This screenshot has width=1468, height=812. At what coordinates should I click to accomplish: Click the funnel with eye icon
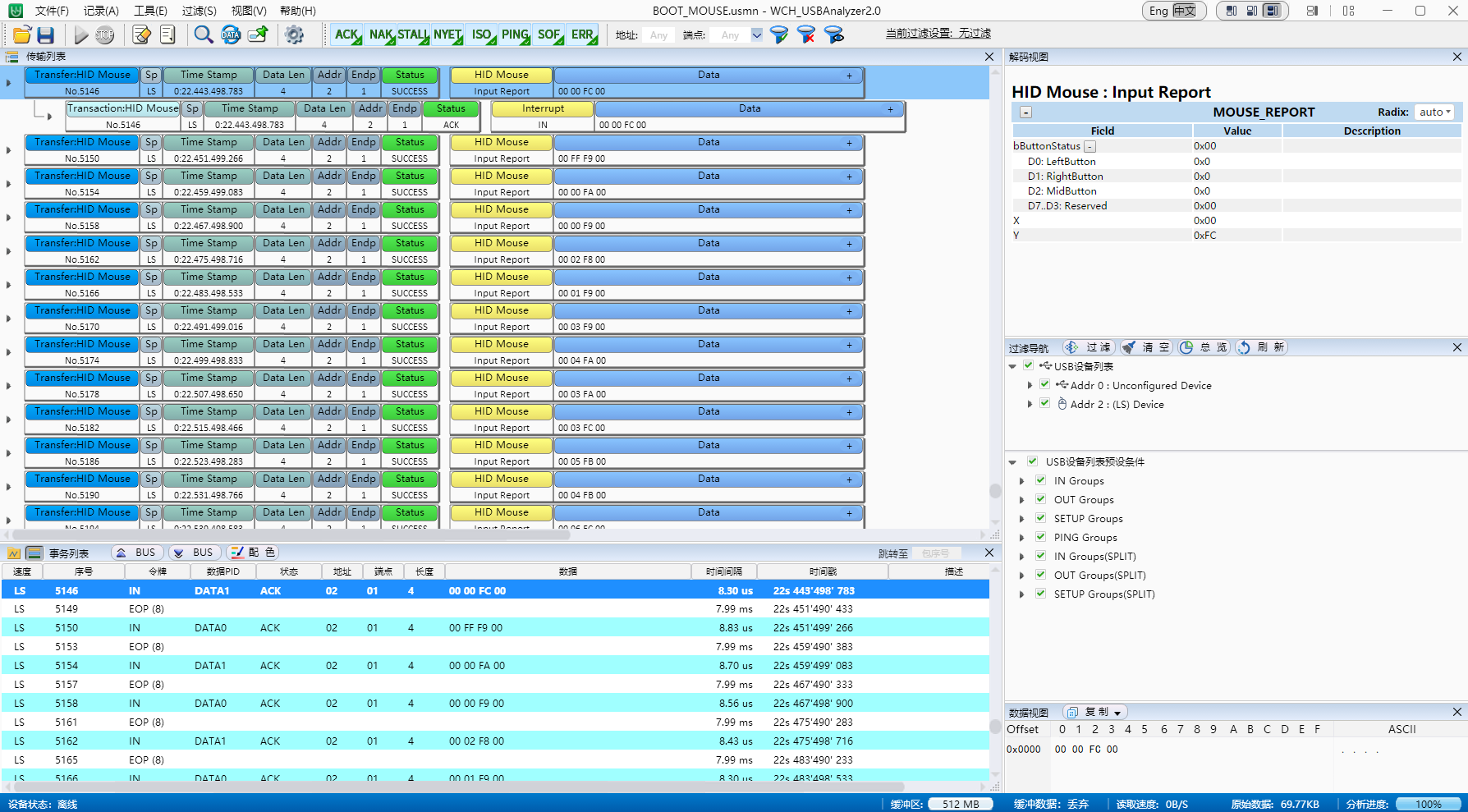pos(834,34)
